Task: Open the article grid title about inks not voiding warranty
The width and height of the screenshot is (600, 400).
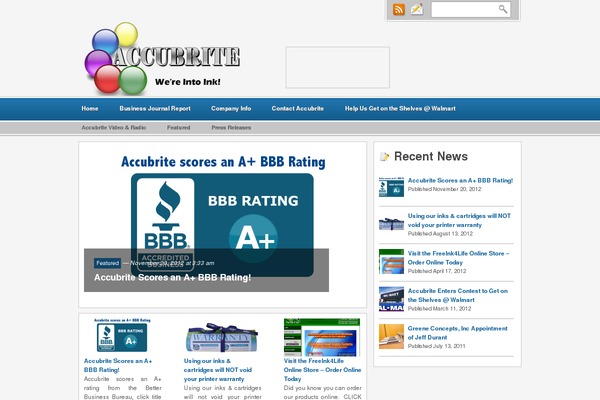Action: pos(218,370)
